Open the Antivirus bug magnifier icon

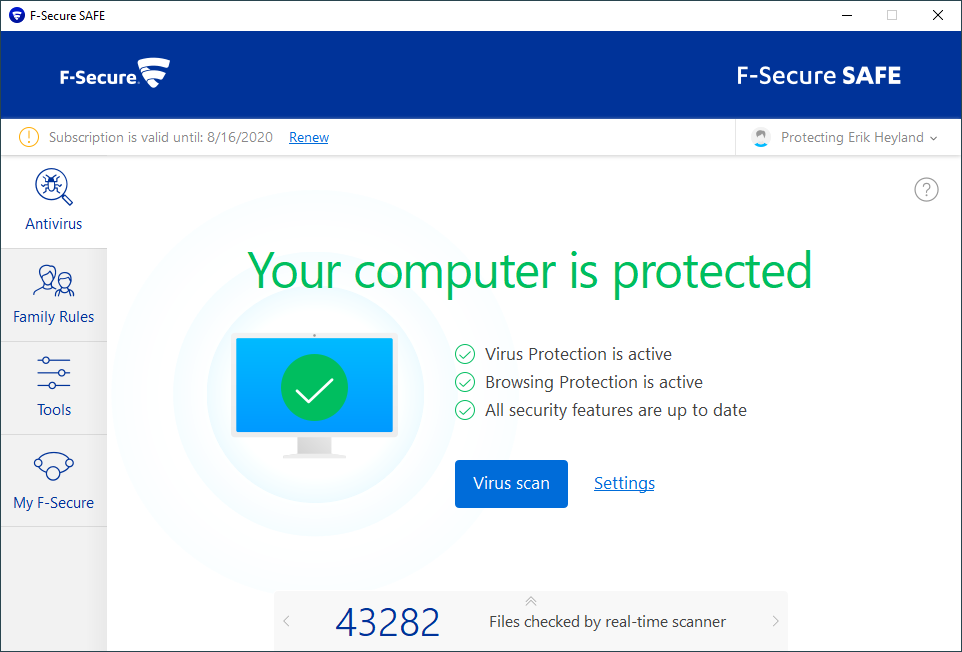click(x=53, y=188)
